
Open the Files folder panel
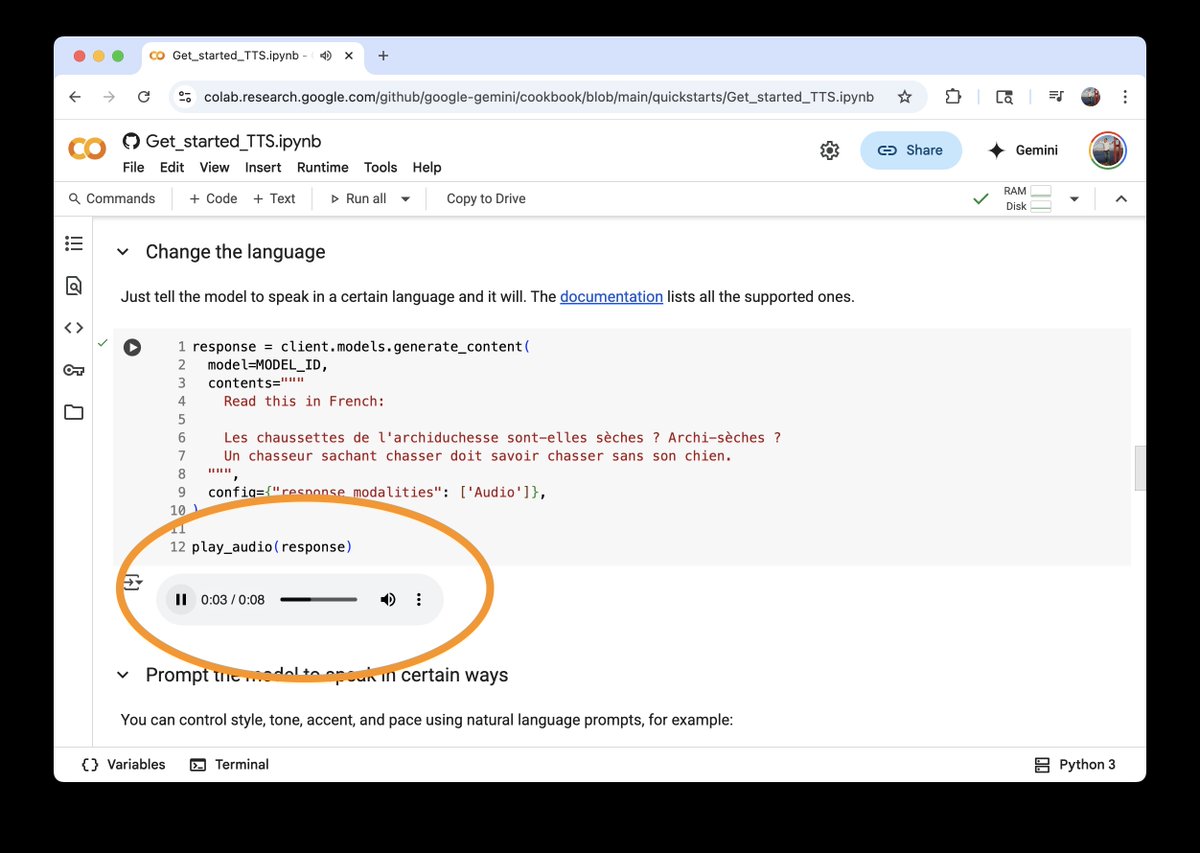[74, 412]
